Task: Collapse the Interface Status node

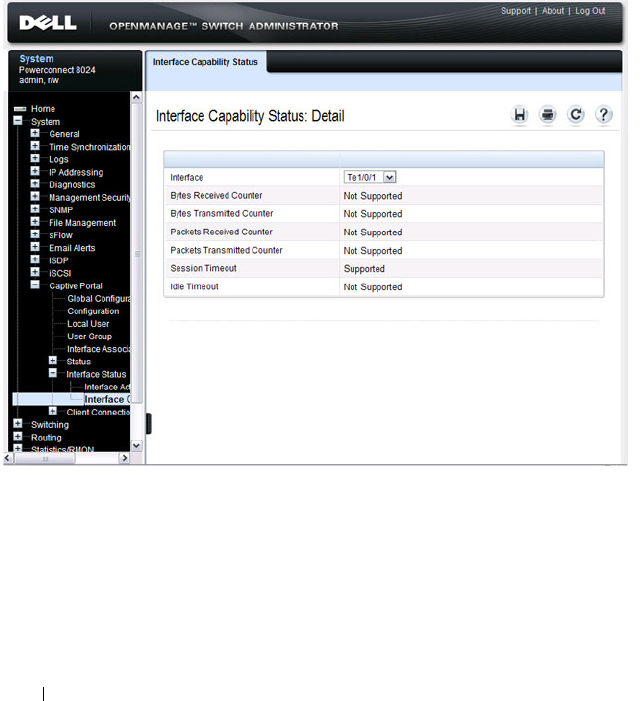Action: point(53,373)
